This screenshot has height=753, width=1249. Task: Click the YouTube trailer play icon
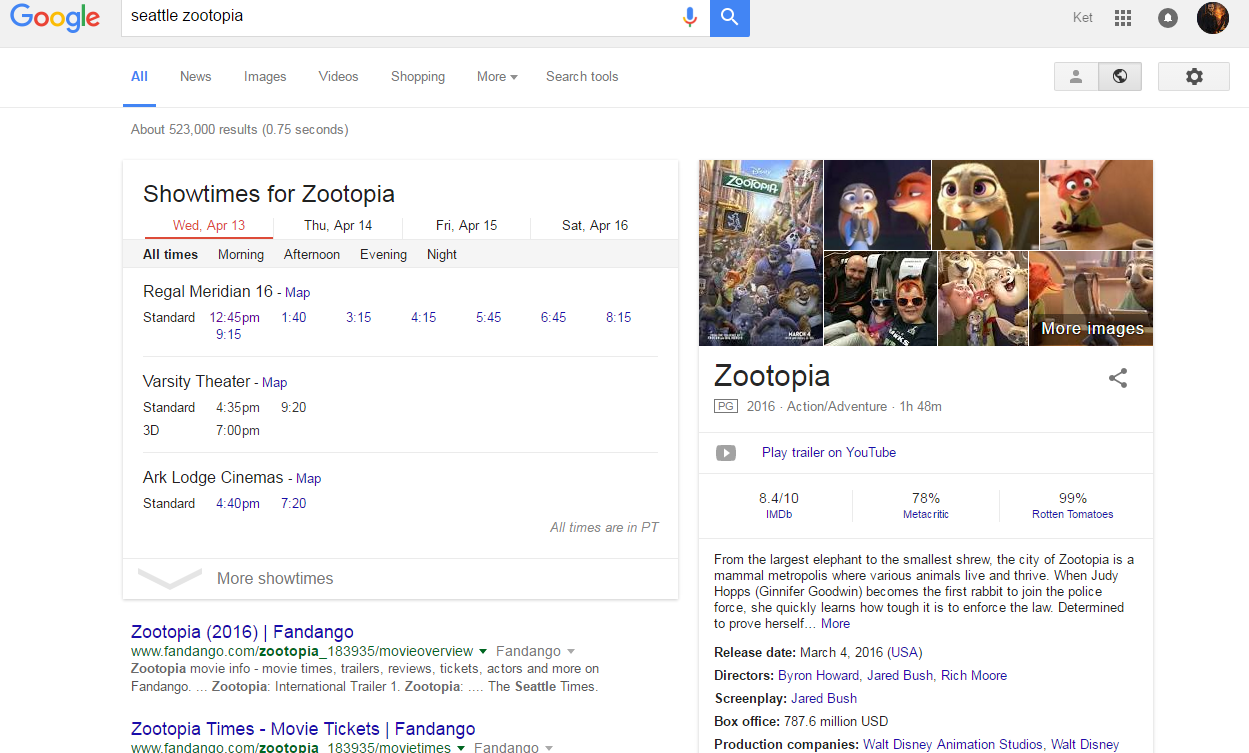click(726, 453)
